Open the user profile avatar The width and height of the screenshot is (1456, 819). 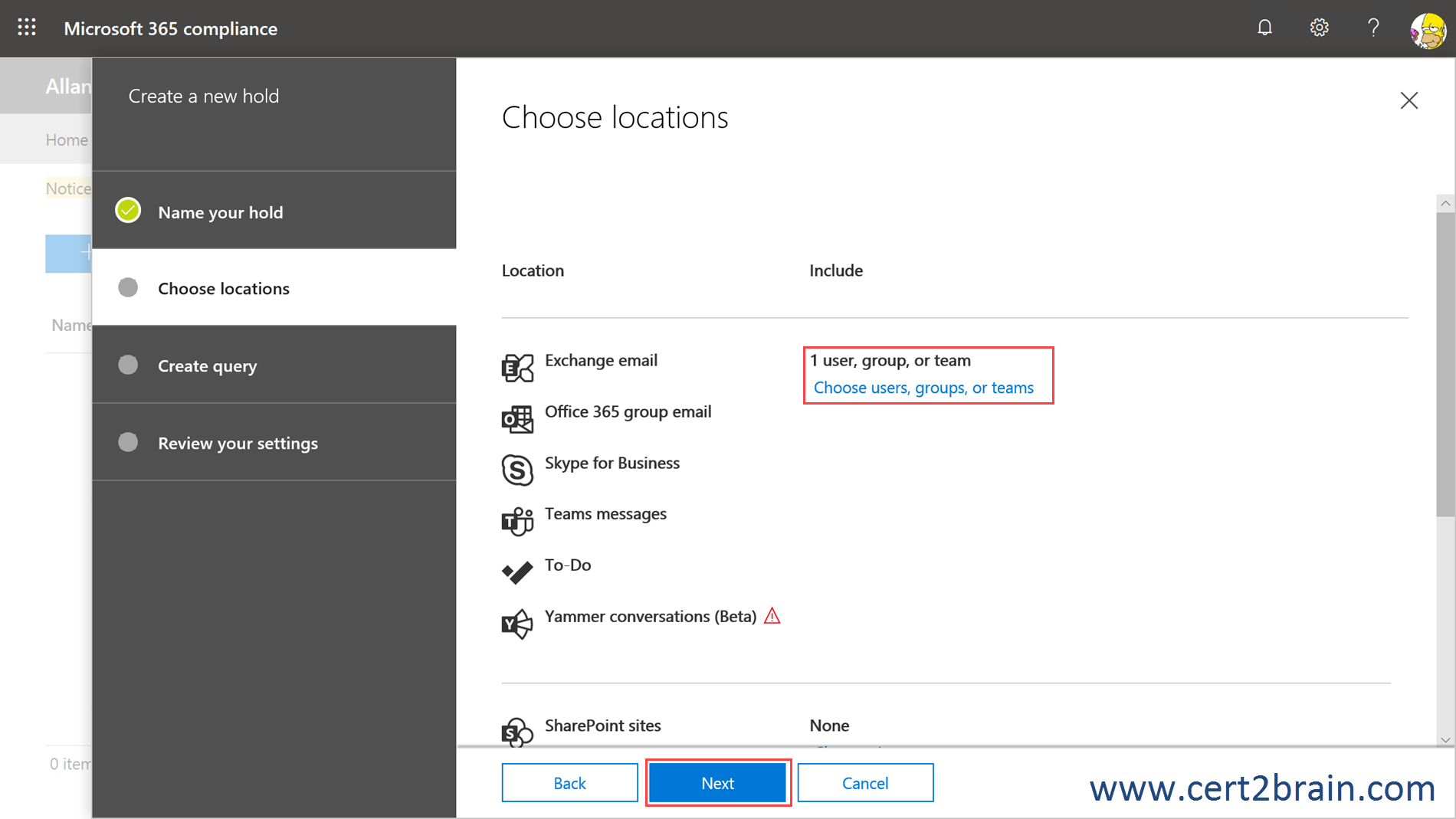coord(1428,31)
